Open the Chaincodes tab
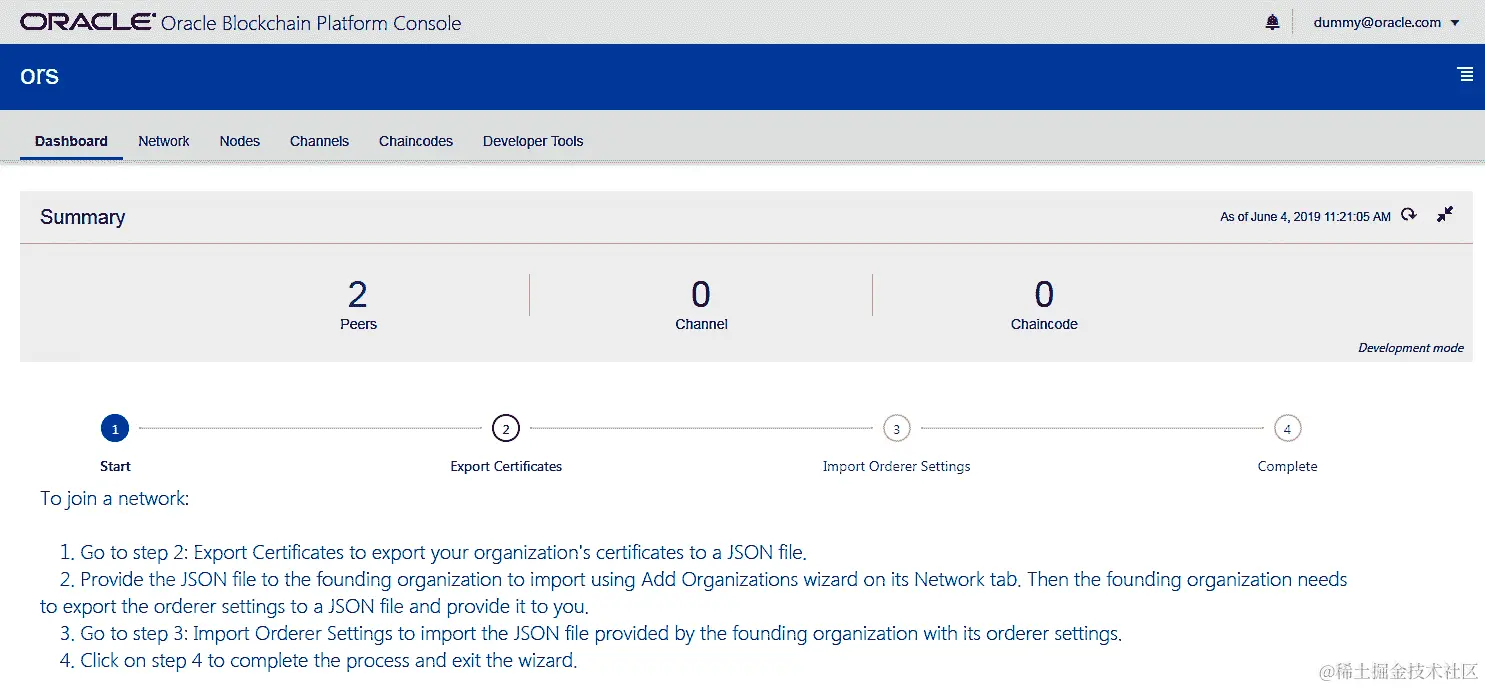This screenshot has width=1485, height=688. click(x=416, y=141)
